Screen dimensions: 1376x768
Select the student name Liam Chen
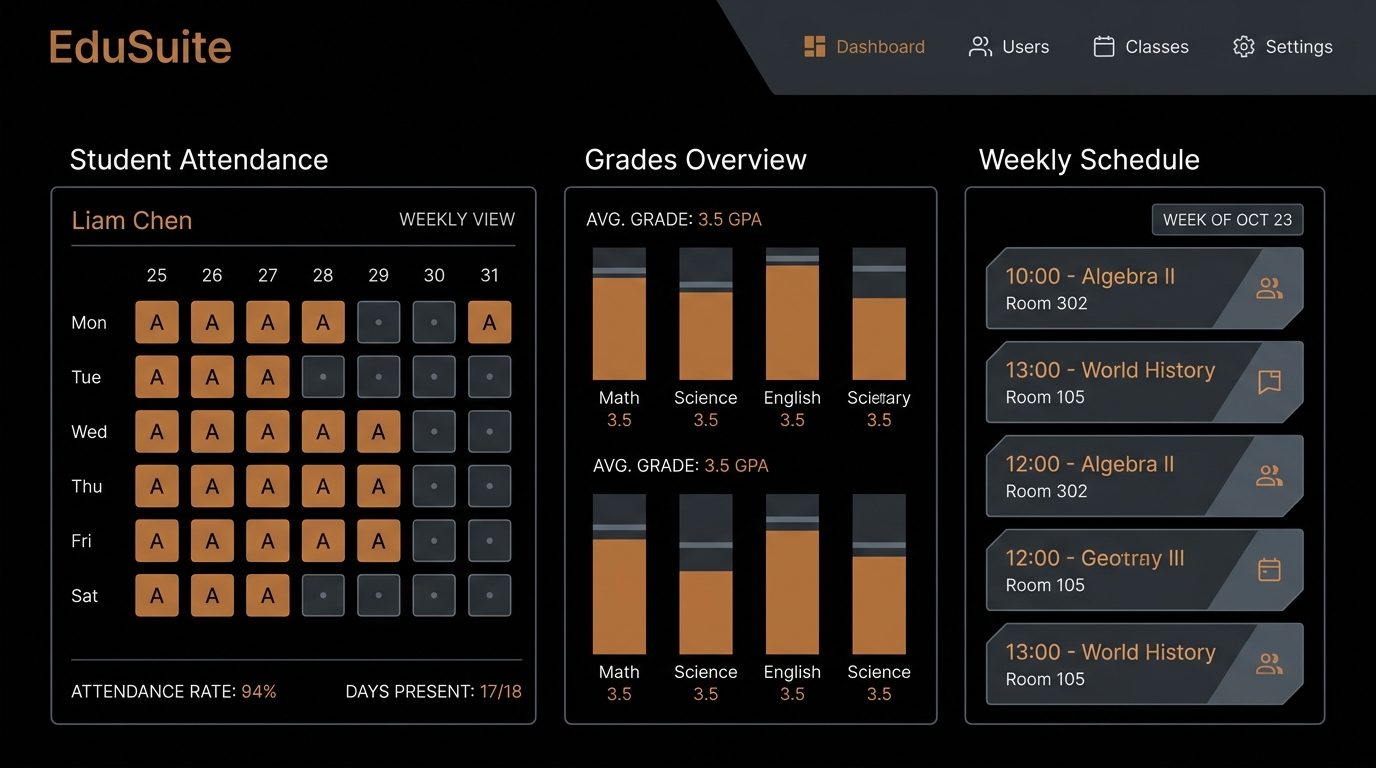tap(132, 220)
